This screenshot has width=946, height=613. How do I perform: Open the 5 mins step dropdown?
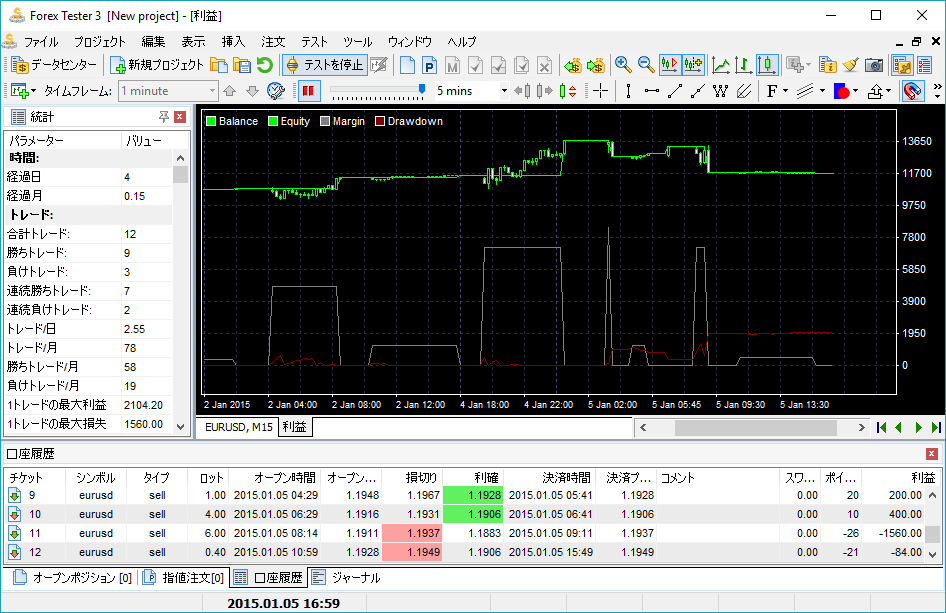pyautogui.click(x=503, y=91)
